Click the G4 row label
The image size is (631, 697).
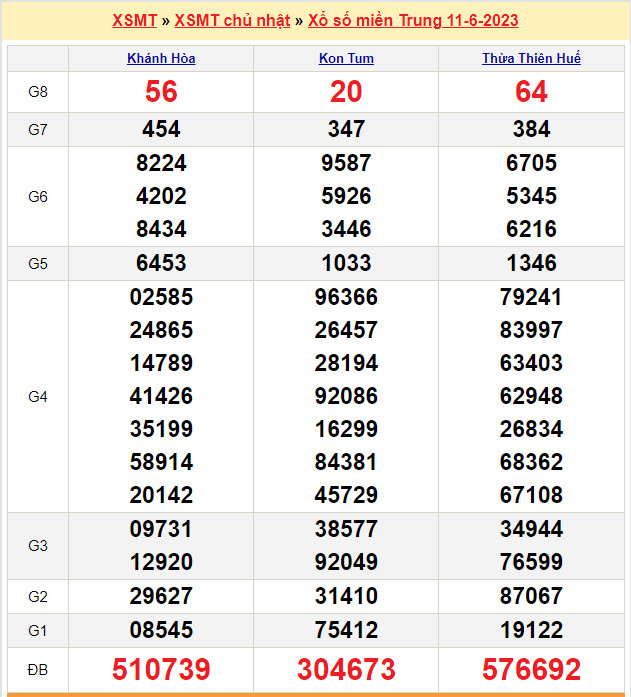[38, 397]
